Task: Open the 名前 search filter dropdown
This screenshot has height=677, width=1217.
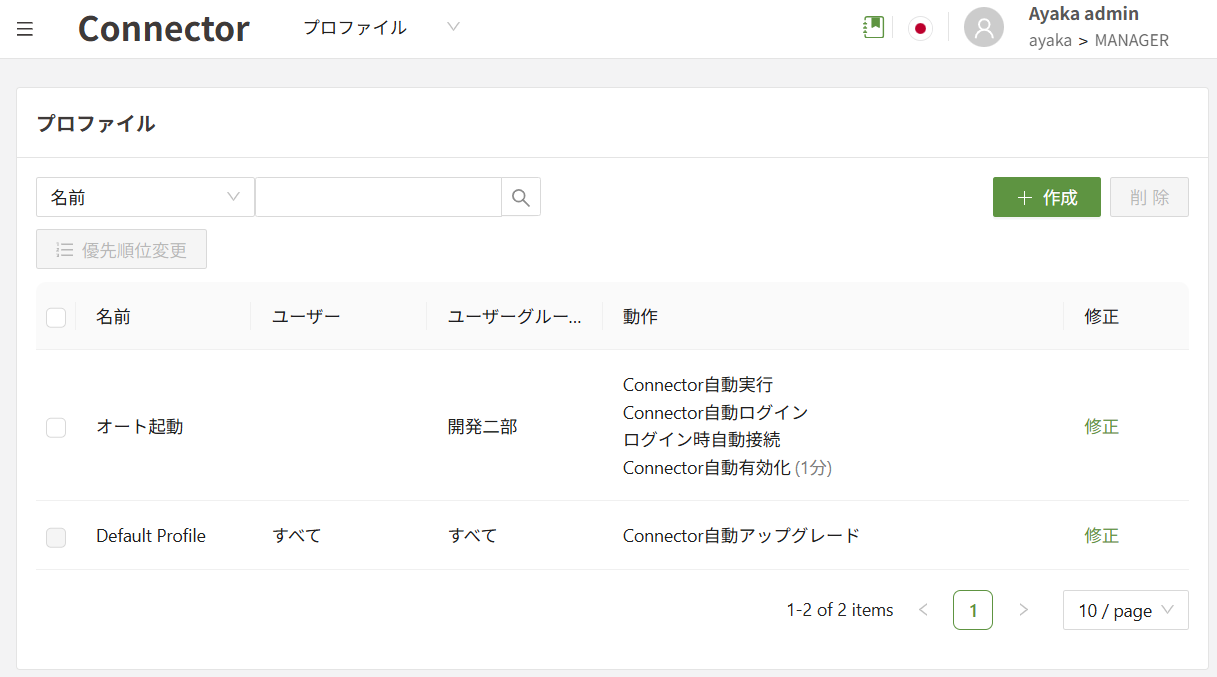Action: 144,196
